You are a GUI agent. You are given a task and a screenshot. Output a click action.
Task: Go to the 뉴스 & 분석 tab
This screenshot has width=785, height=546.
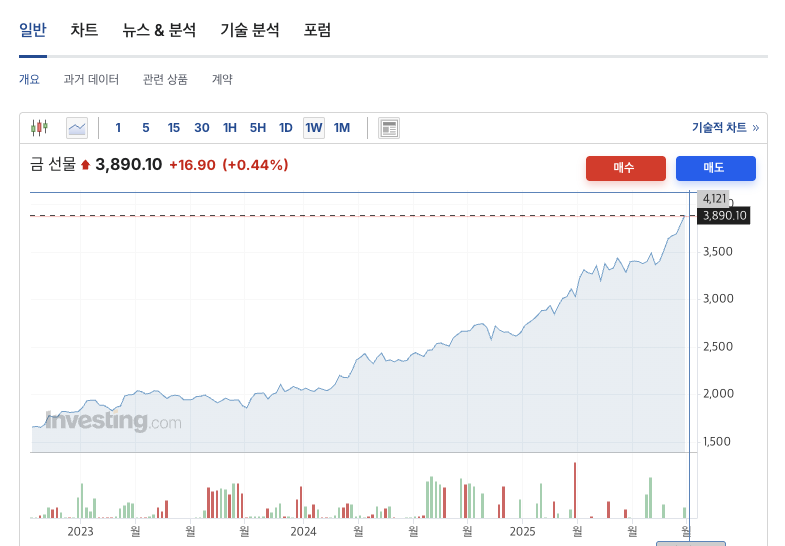(x=159, y=30)
